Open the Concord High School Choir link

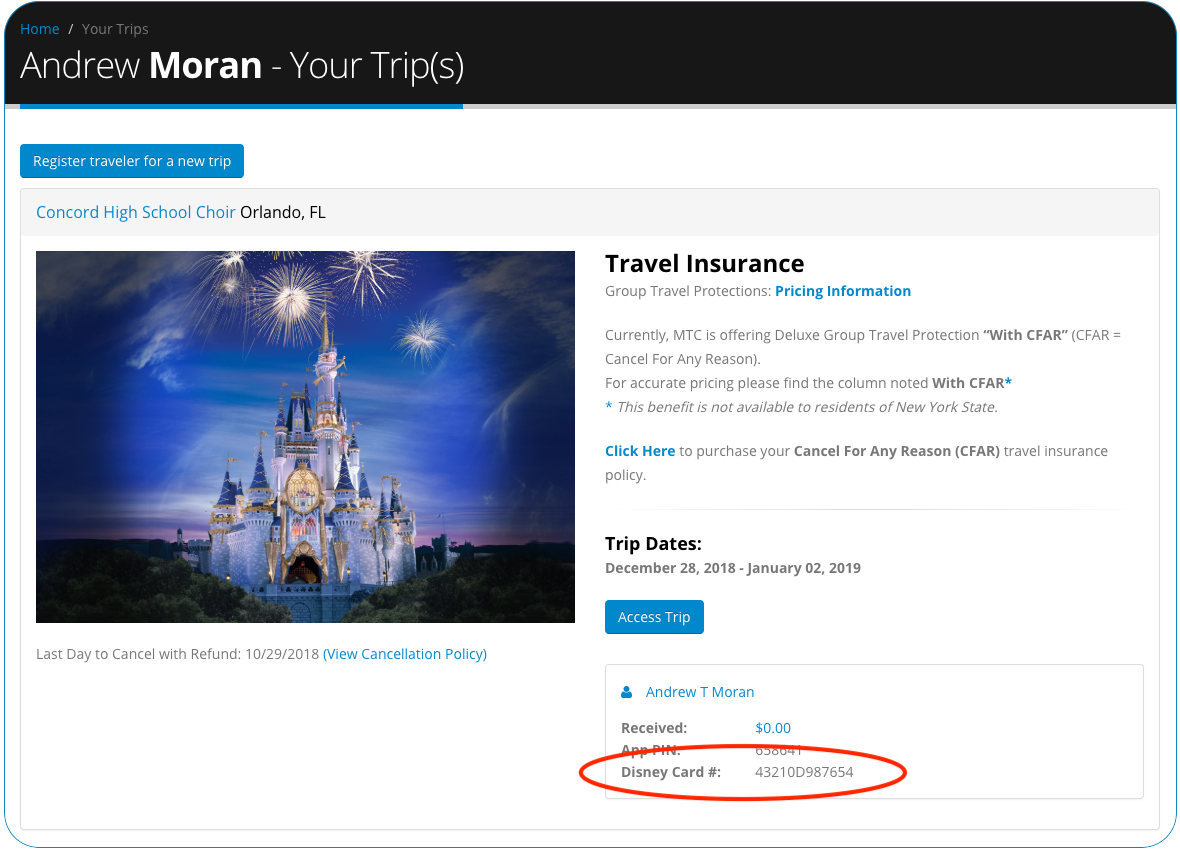coord(136,212)
